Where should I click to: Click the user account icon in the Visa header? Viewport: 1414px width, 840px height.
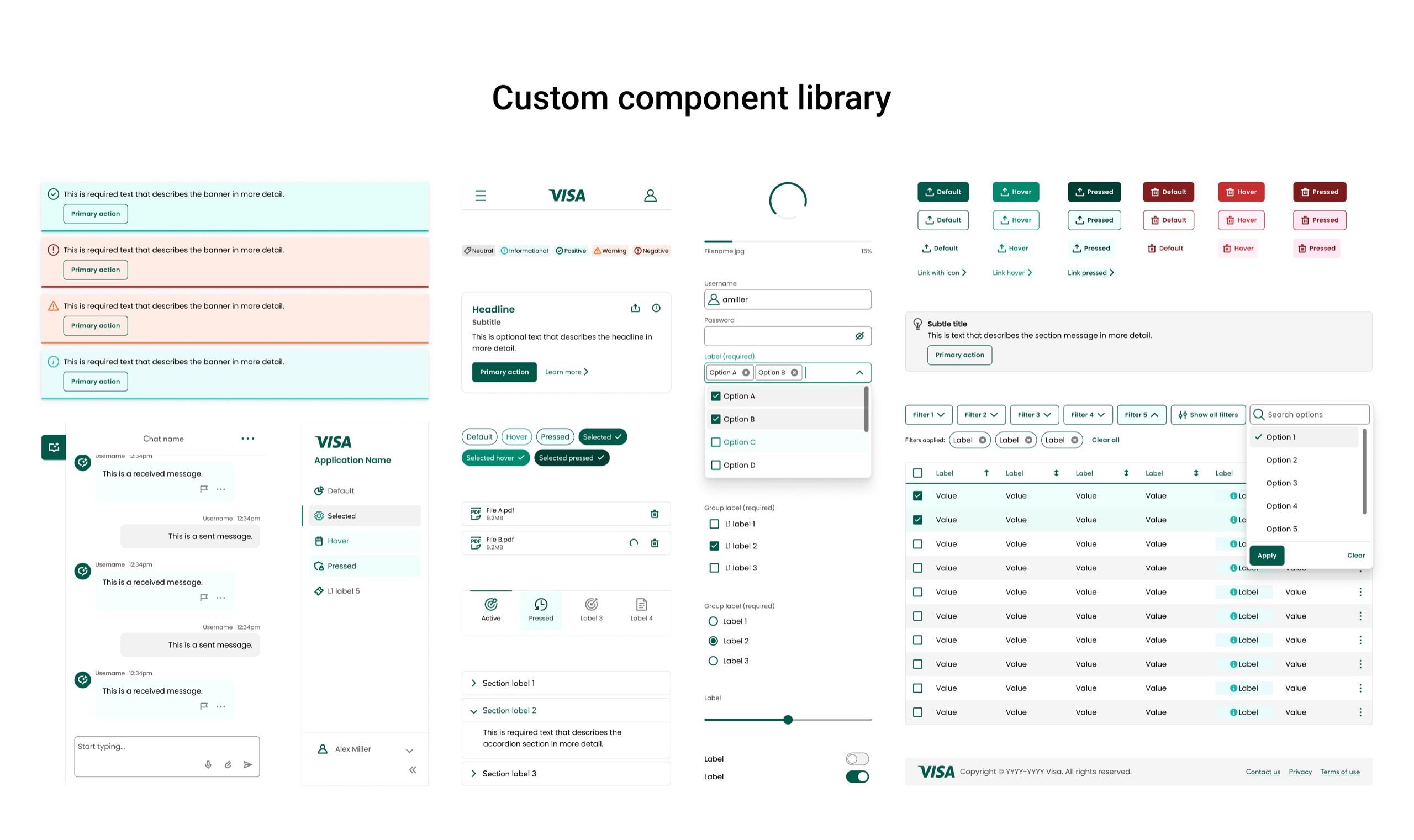click(651, 196)
